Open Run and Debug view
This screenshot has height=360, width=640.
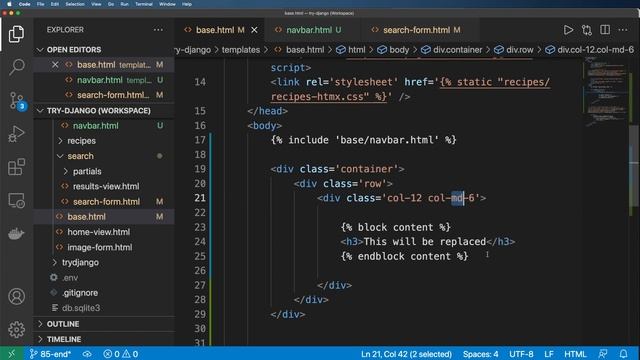click(16, 134)
